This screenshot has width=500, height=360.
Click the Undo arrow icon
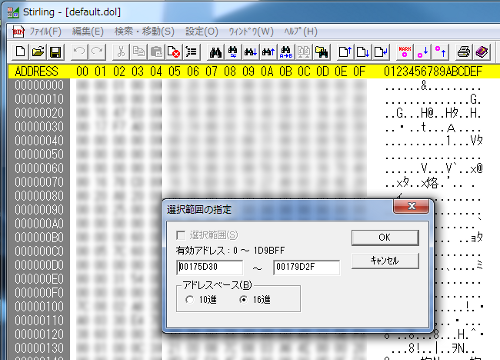79,52
